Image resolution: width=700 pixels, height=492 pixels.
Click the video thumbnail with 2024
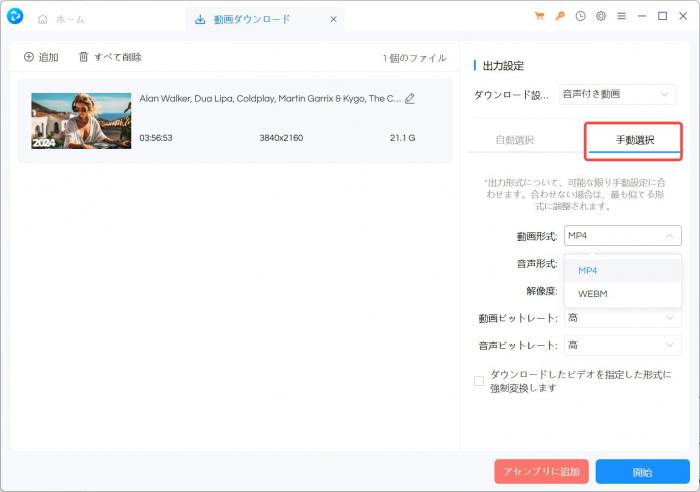pos(81,121)
